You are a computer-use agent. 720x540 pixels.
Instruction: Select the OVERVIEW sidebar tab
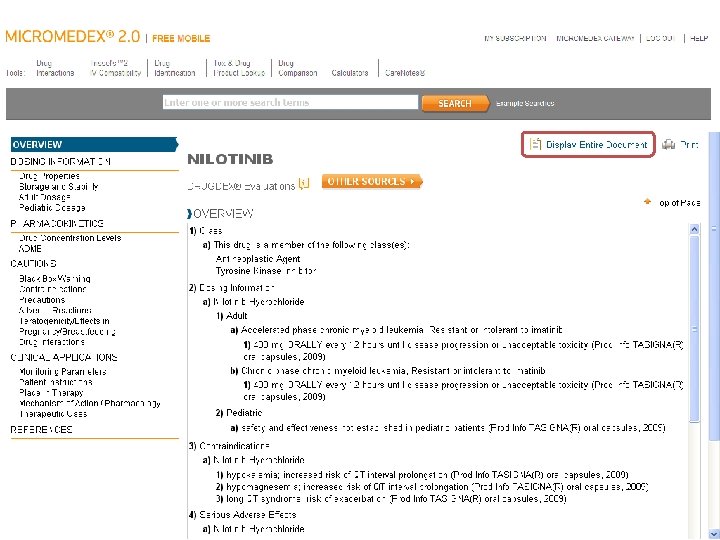94,144
